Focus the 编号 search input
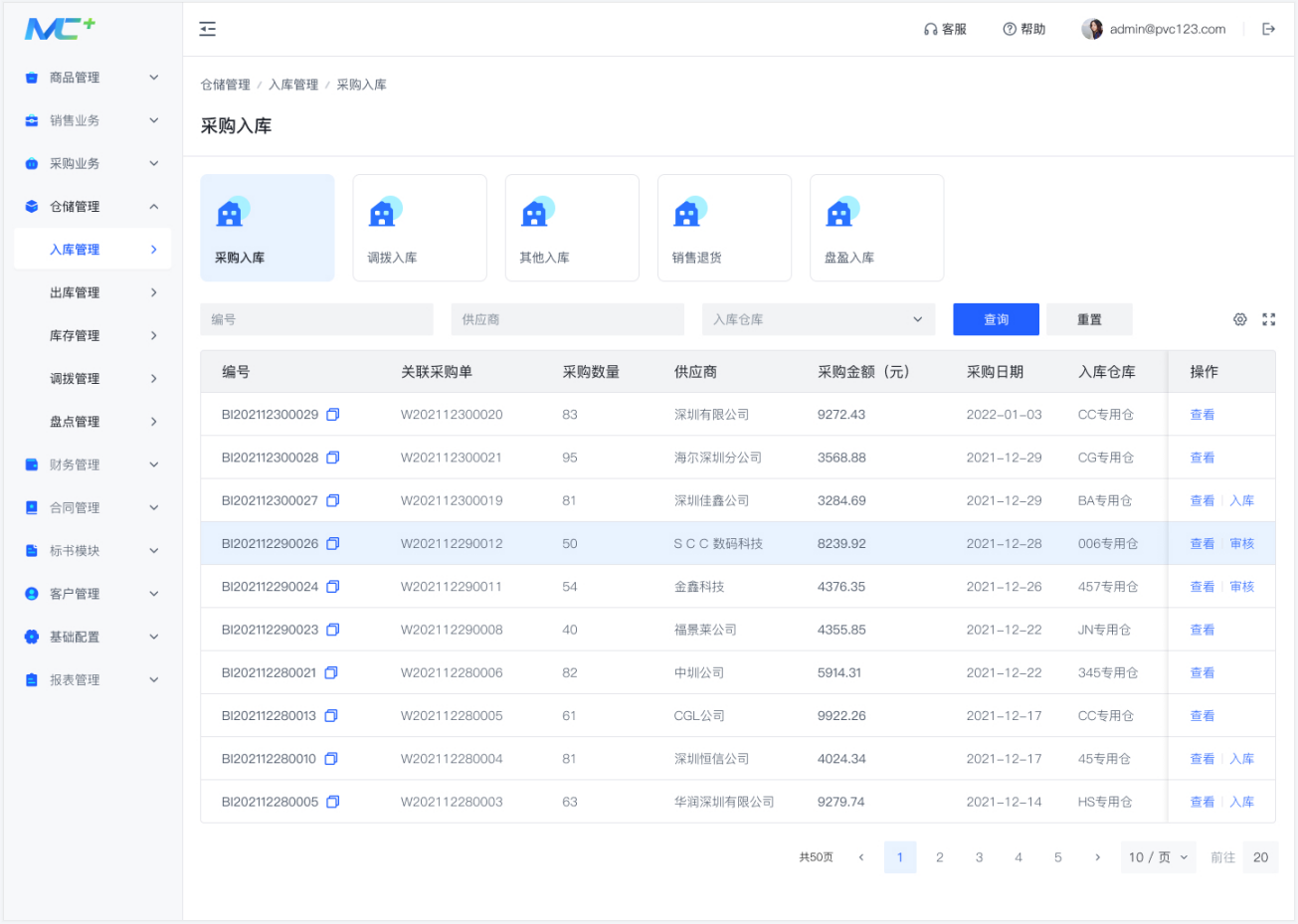The image size is (1298, 924). pos(316,319)
